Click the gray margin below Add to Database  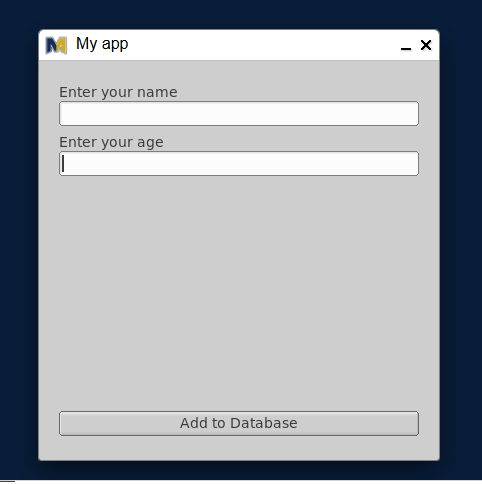(239, 448)
